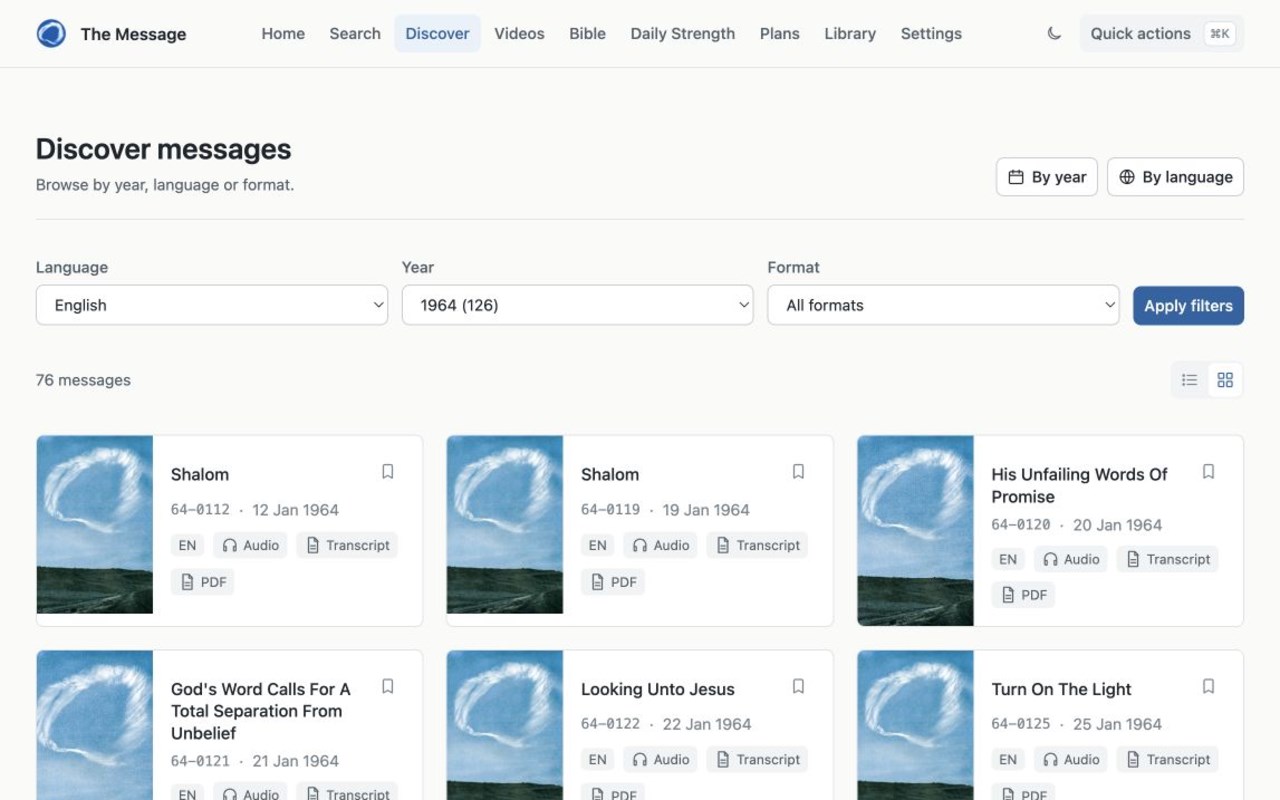Open Quick actions command palette
The height and width of the screenshot is (800, 1280).
tap(1161, 34)
